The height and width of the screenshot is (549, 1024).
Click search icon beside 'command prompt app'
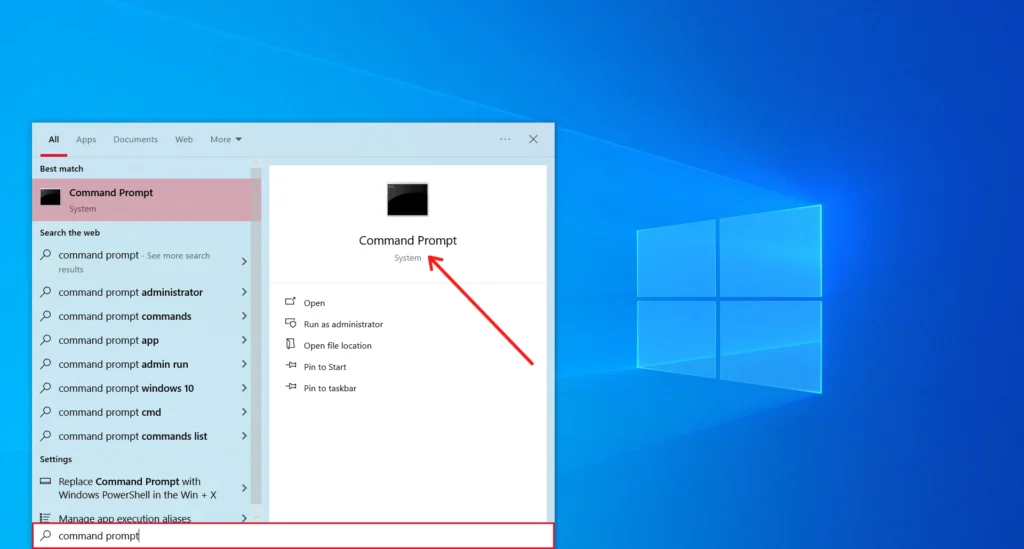click(x=46, y=340)
